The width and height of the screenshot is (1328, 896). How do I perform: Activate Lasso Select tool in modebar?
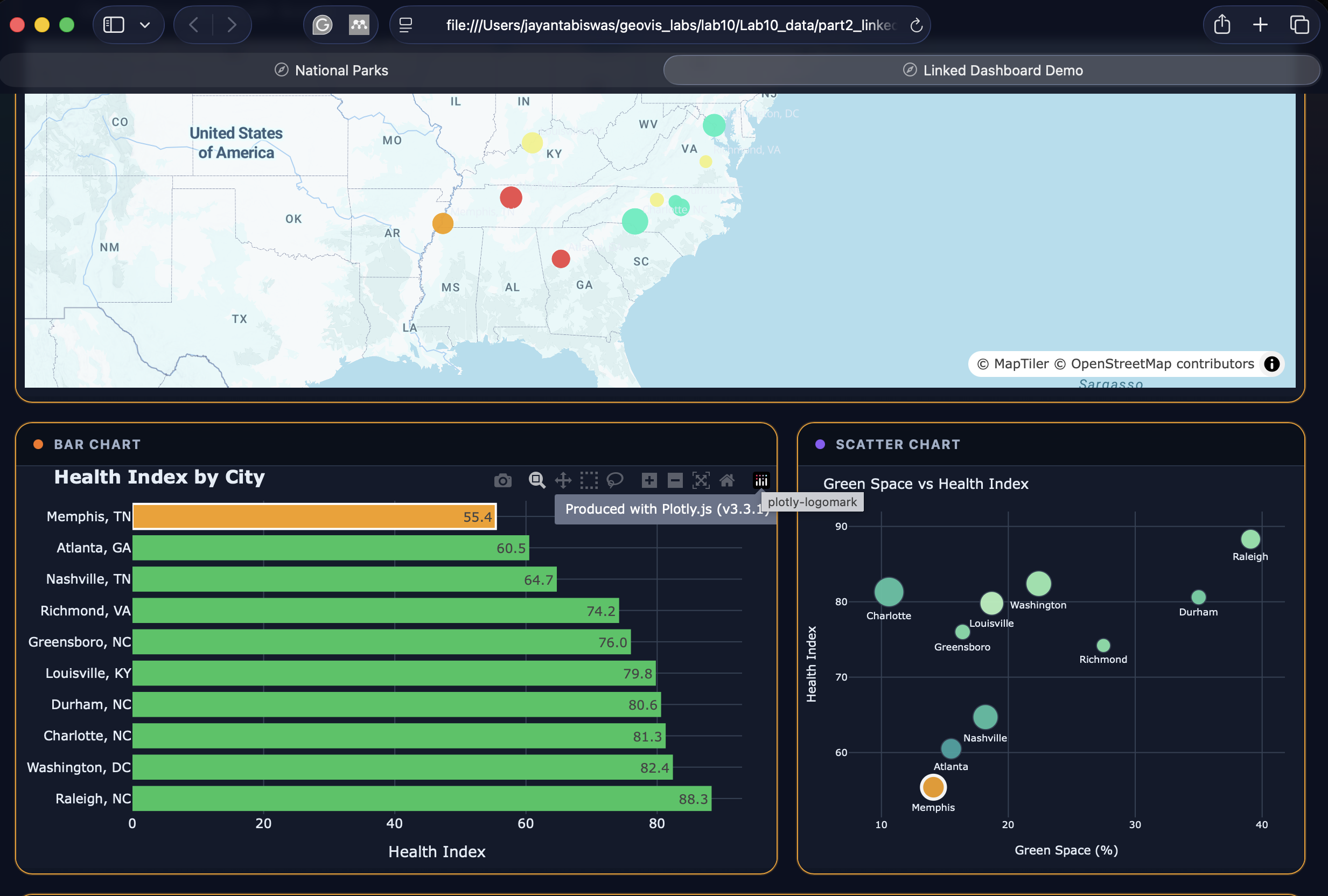(615, 480)
